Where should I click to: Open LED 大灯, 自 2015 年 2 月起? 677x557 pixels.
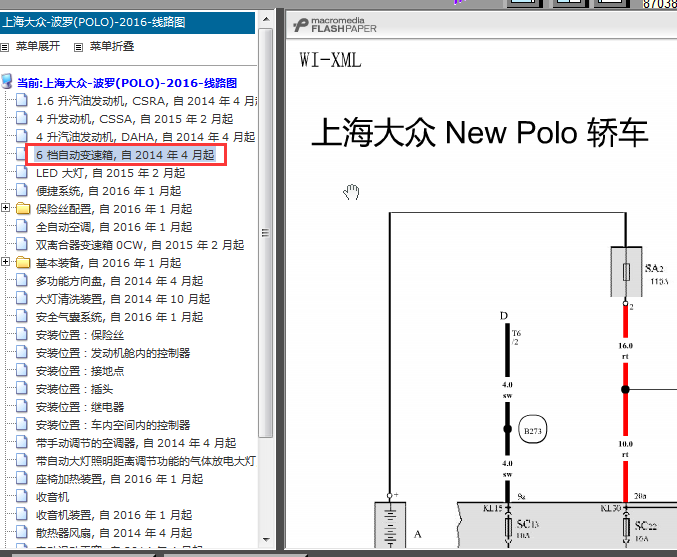point(111,173)
